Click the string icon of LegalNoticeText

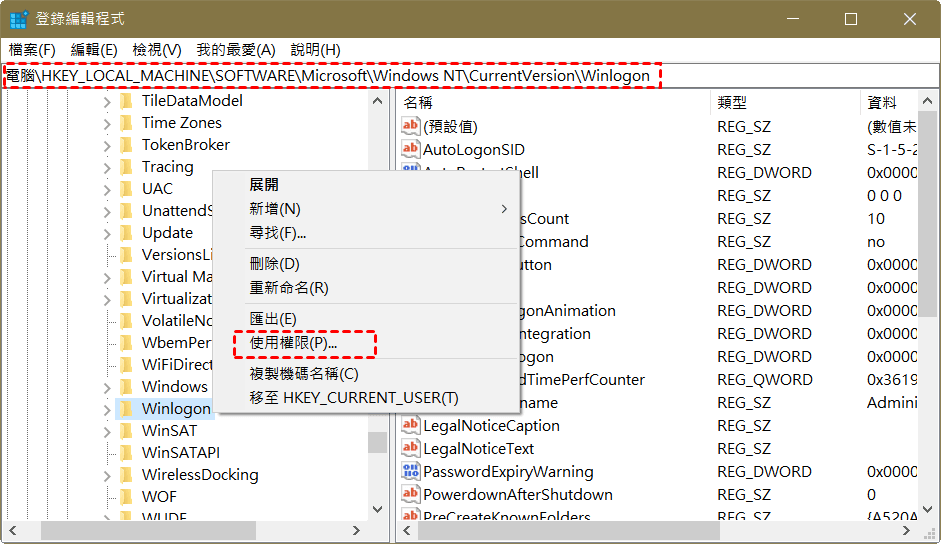[410, 448]
